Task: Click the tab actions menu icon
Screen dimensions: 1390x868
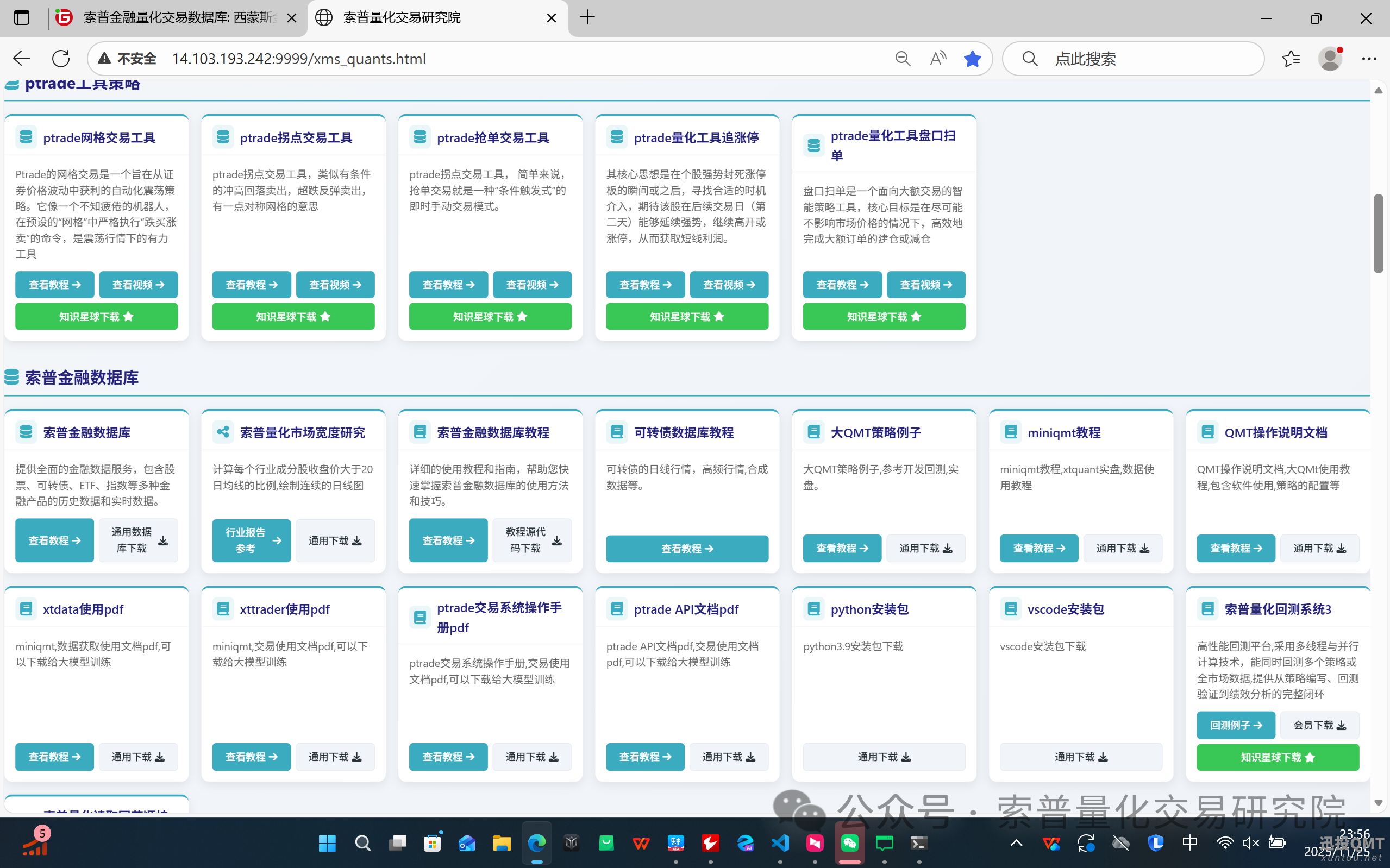Action: pos(22,18)
